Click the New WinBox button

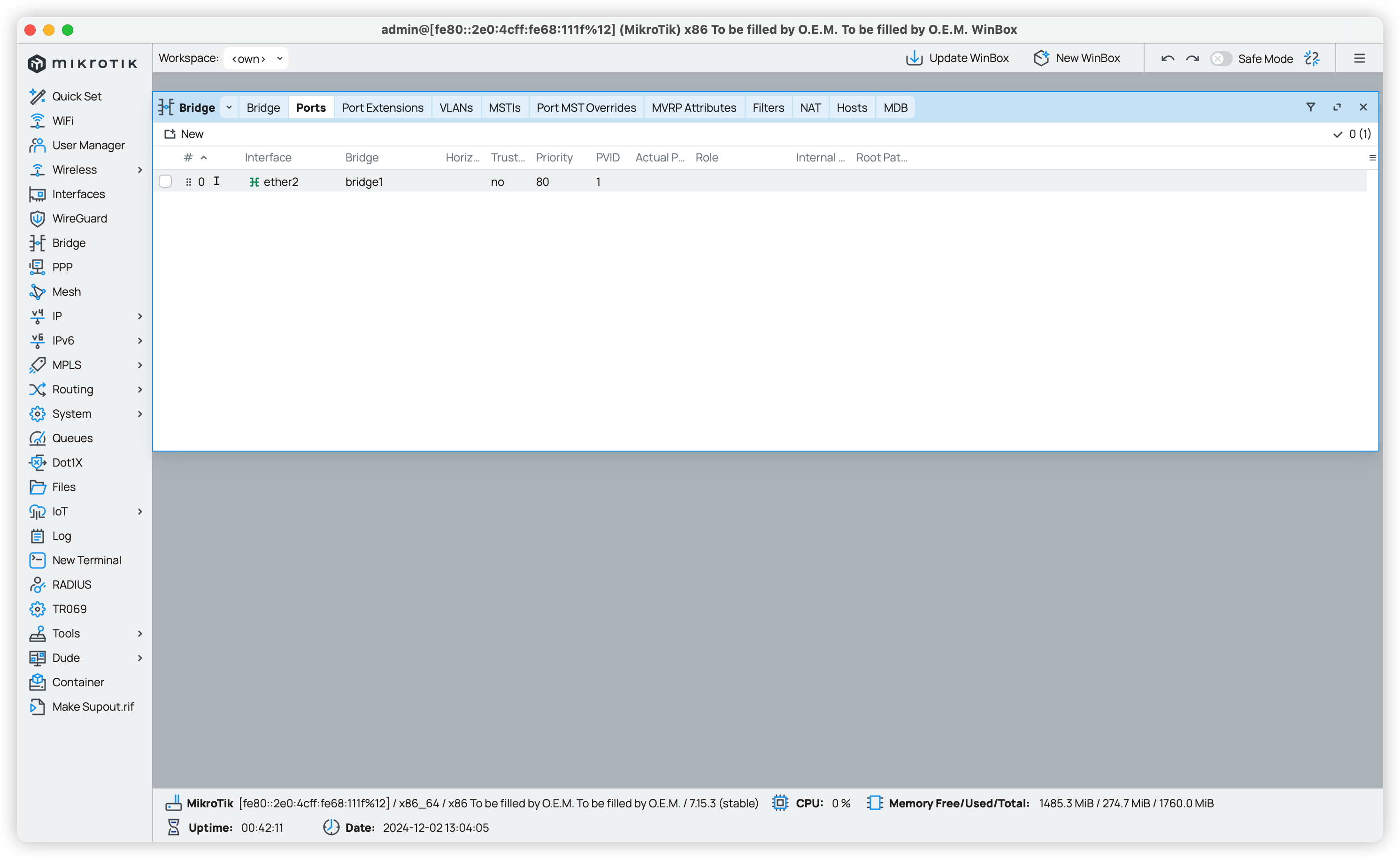click(1077, 58)
